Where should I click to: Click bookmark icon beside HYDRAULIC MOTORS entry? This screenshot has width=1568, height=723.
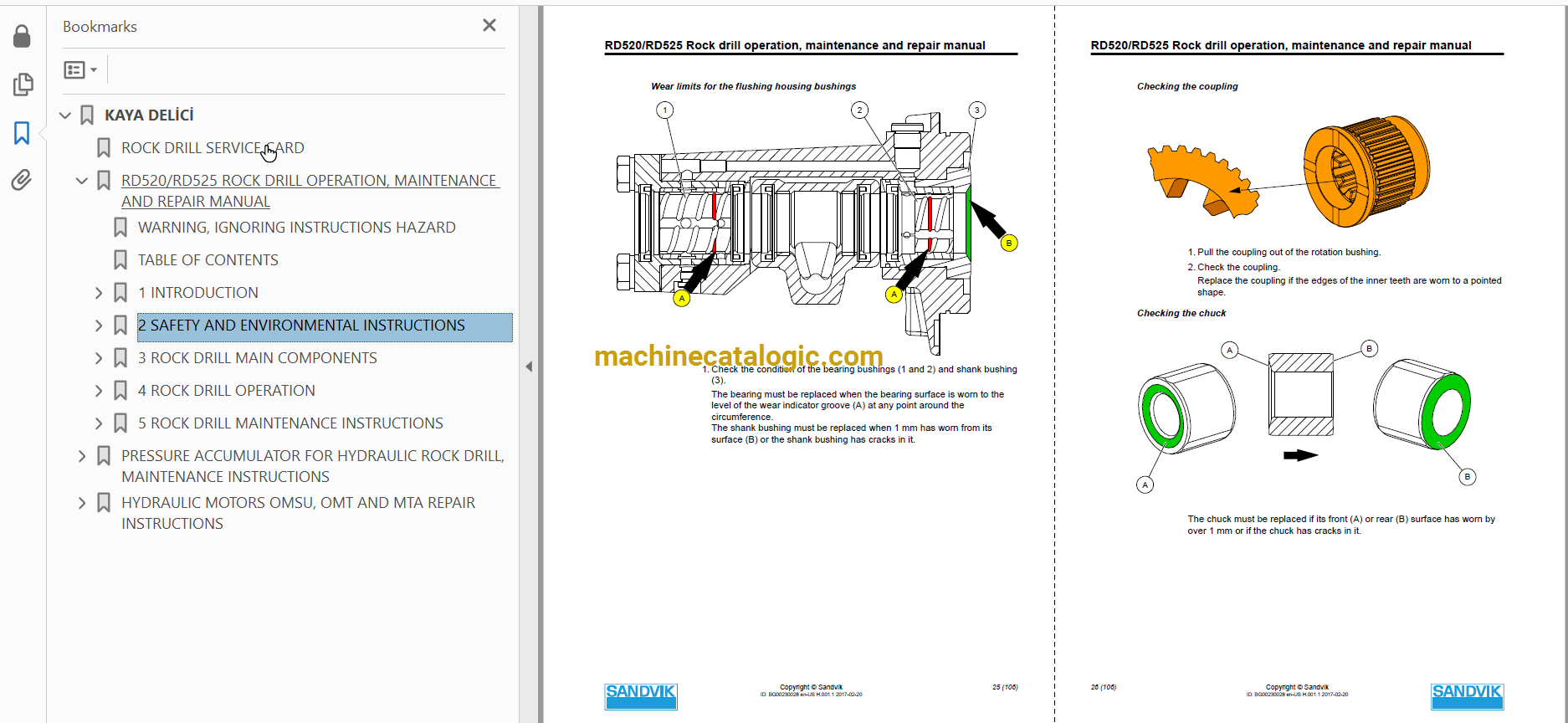[x=104, y=503]
